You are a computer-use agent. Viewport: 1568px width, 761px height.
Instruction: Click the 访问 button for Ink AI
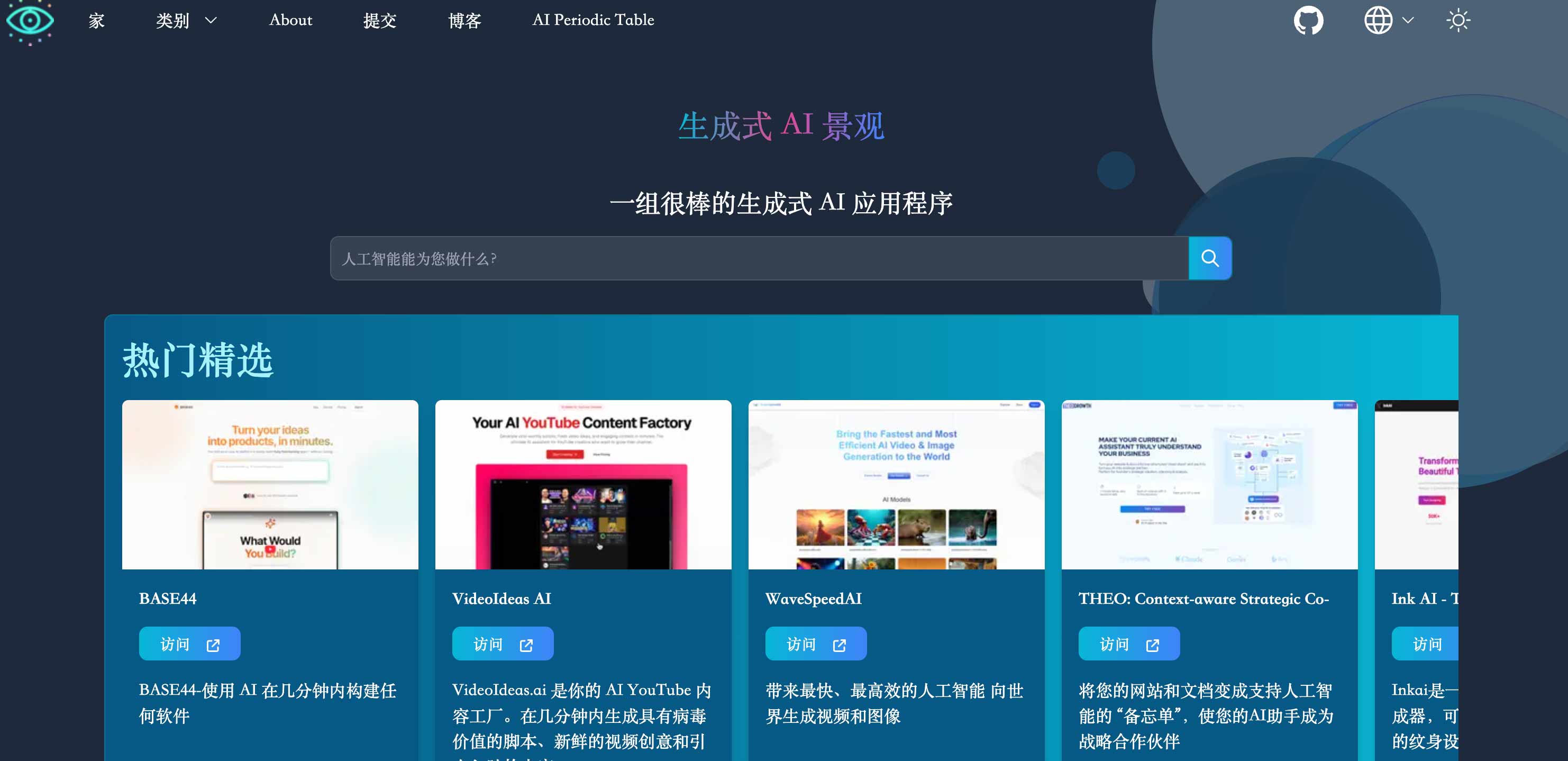tap(1425, 644)
